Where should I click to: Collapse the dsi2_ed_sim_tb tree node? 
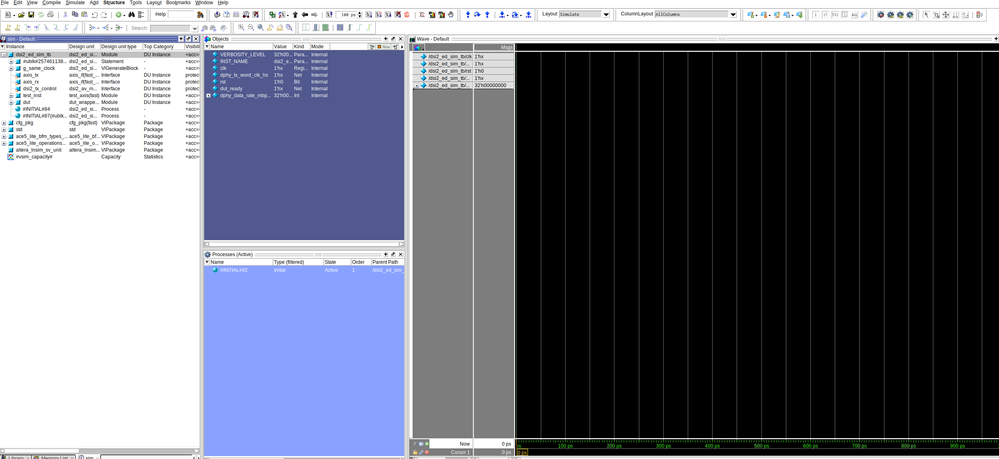[x=3, y=55]
